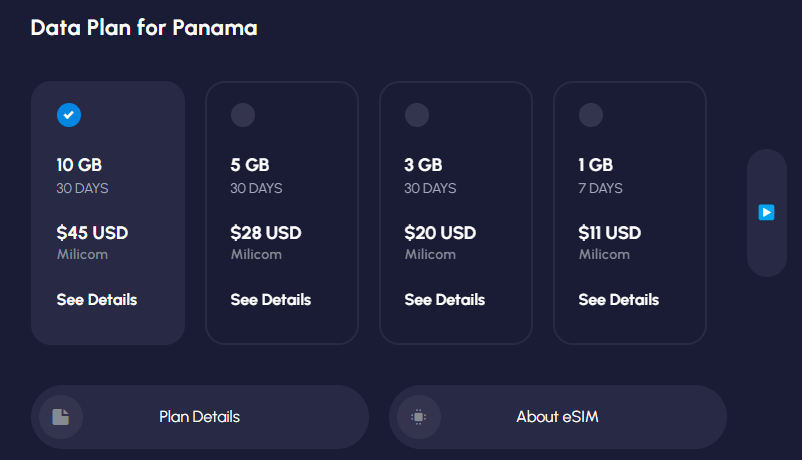802x460 pixels.
Task: Select the 1 GB plan radio circle
Action: 591,115
